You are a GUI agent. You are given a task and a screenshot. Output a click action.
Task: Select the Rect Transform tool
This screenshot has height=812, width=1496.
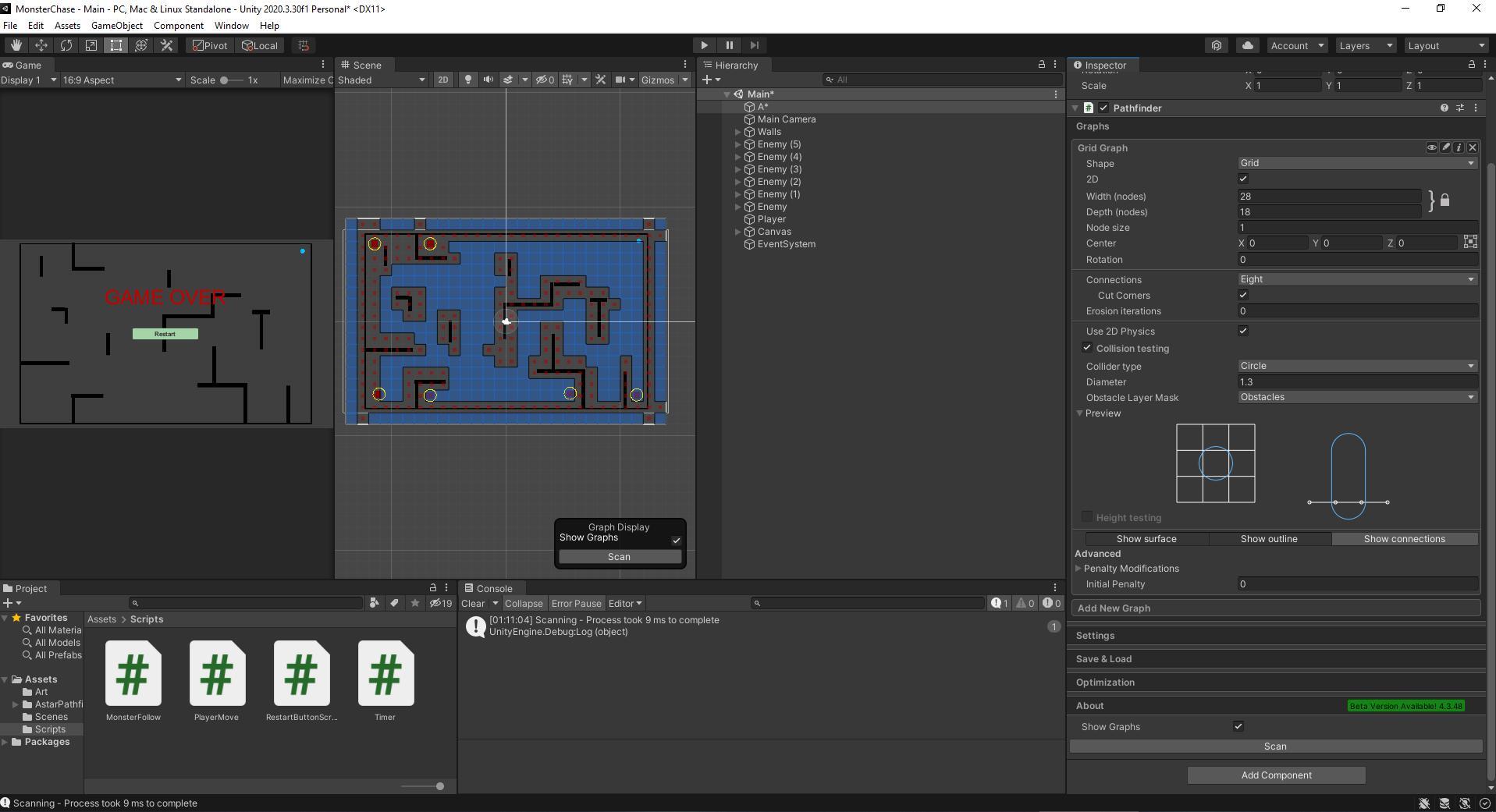[116, 45]
